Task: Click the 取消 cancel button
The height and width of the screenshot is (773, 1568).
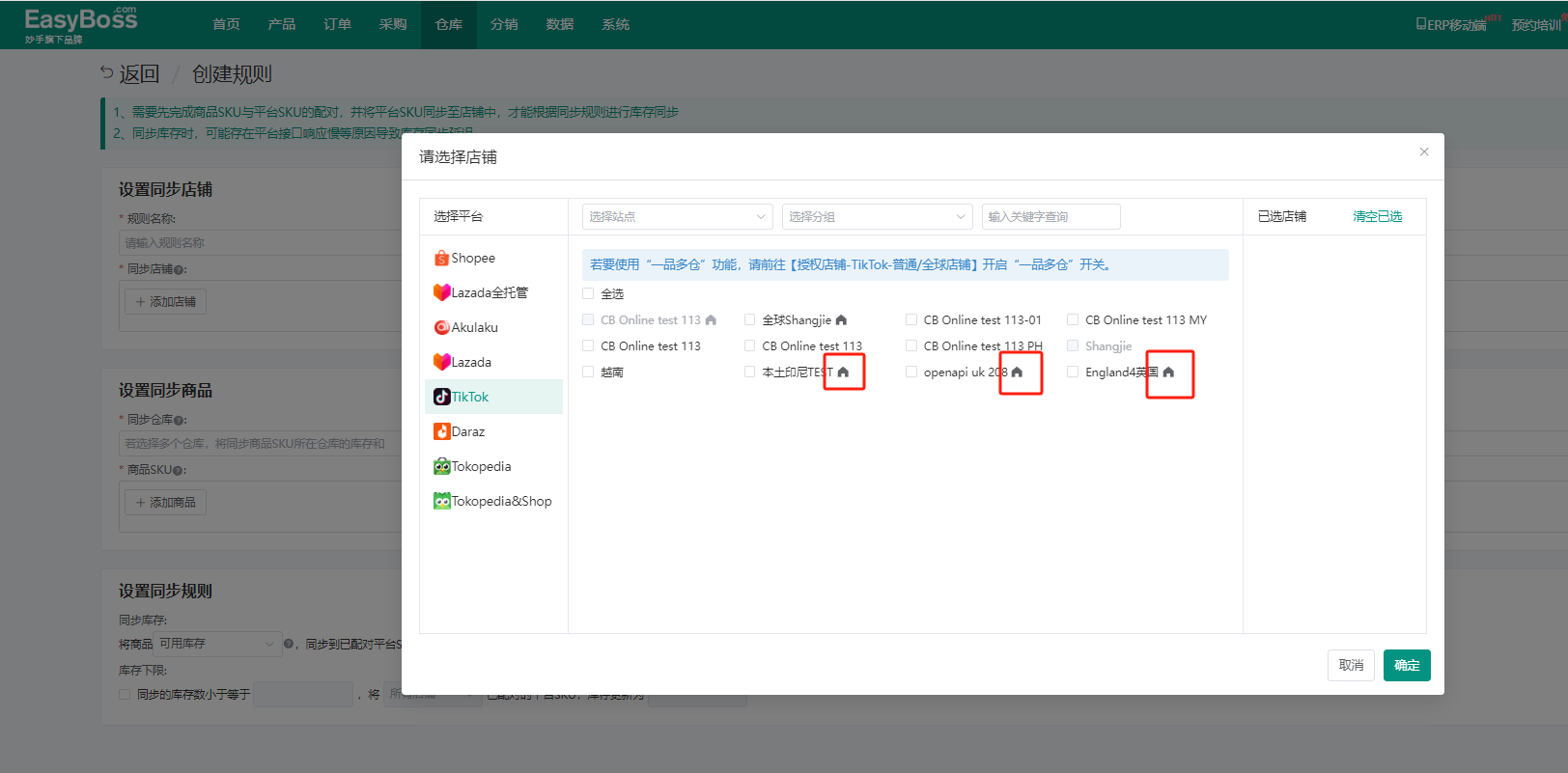Action: (1351, 665)
